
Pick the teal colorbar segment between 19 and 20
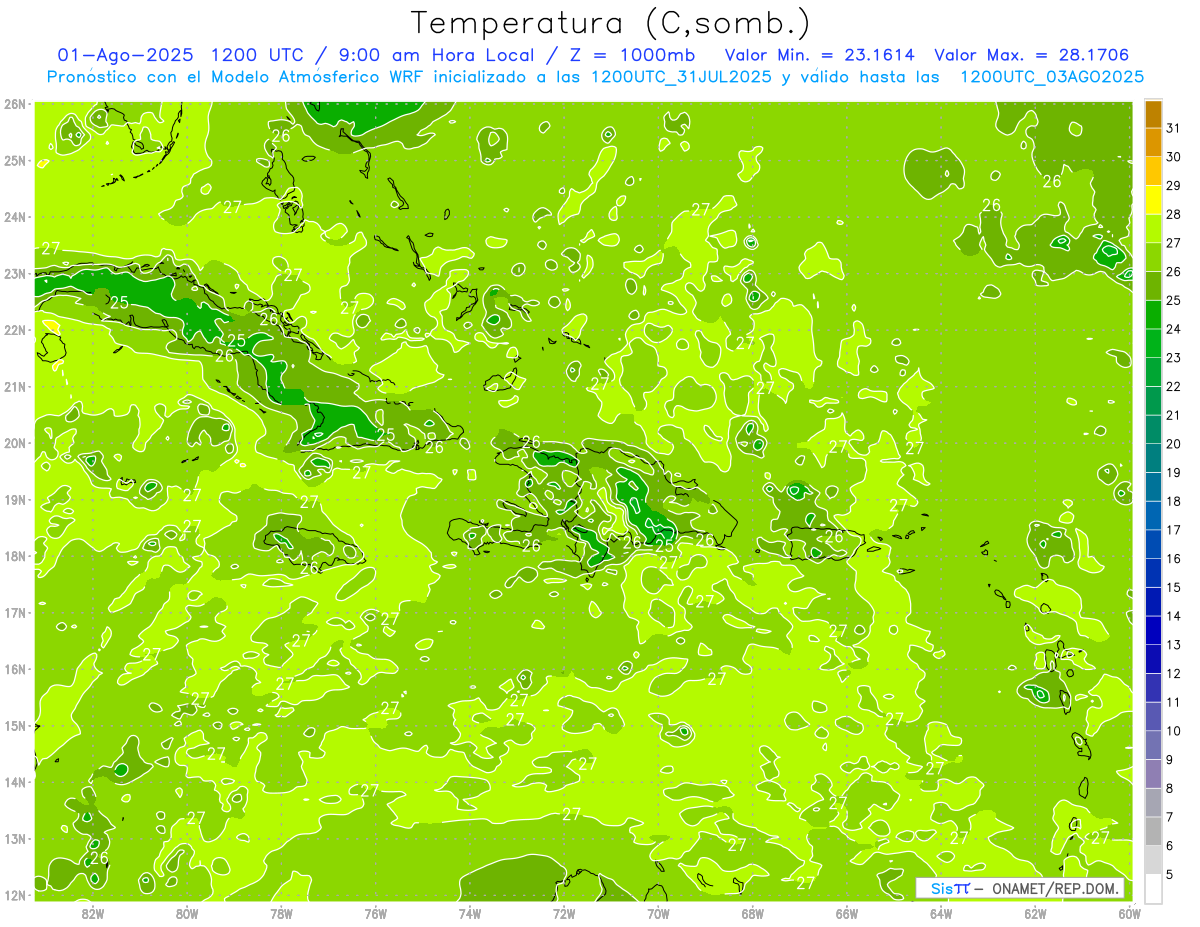pos(1153,459)
